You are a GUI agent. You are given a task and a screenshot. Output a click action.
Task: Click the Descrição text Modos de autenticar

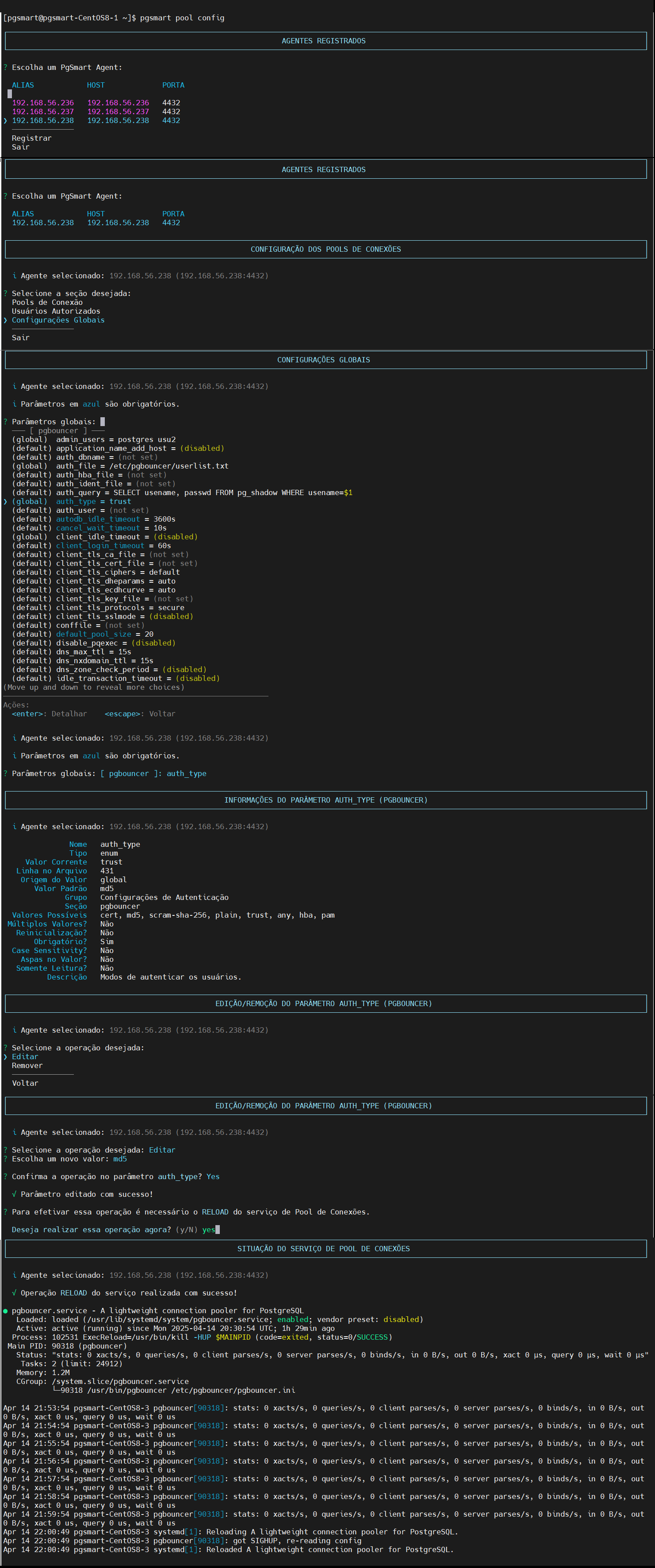(x=171, y=977)
